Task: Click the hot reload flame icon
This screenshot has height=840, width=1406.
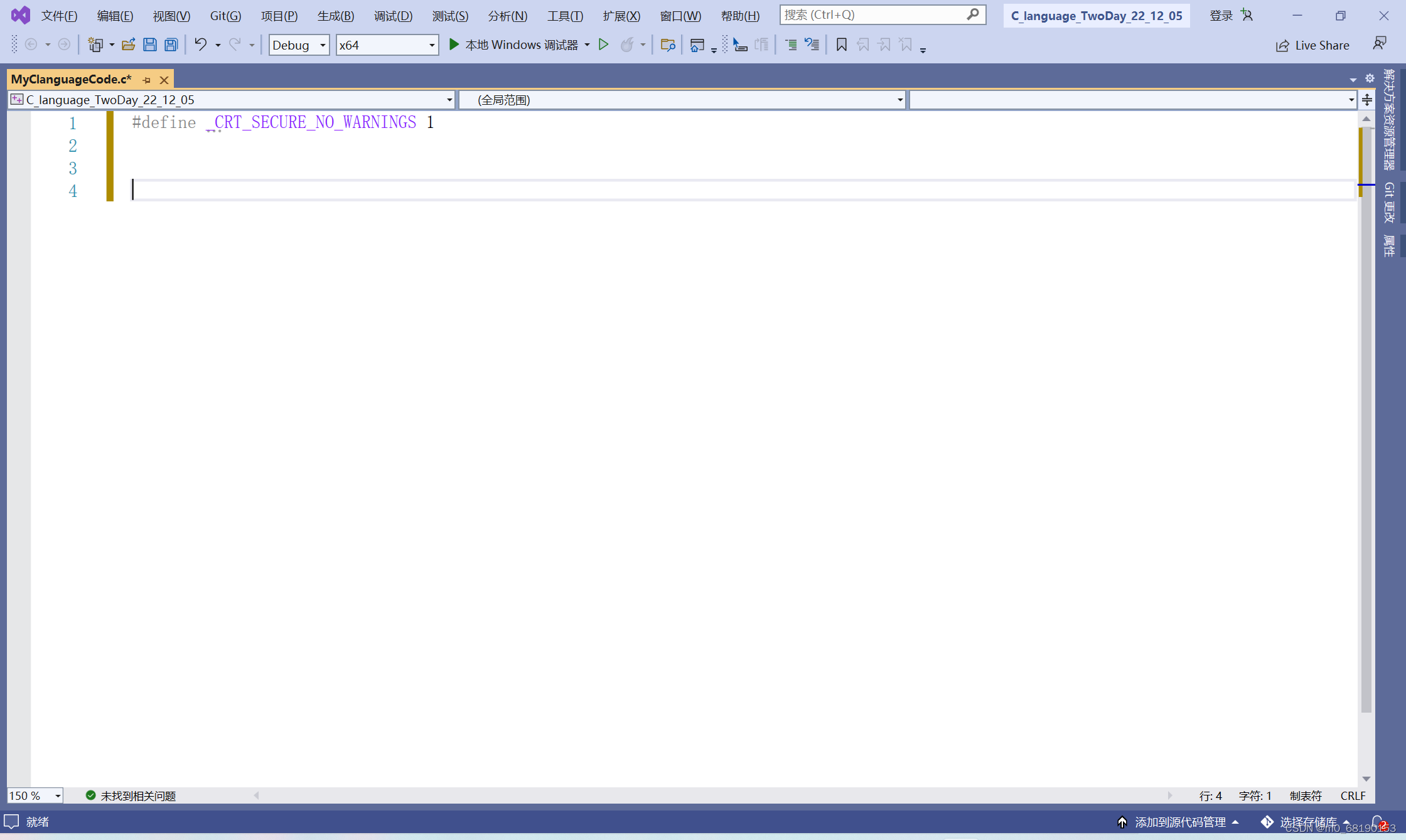Action: [x=626, y=45]
